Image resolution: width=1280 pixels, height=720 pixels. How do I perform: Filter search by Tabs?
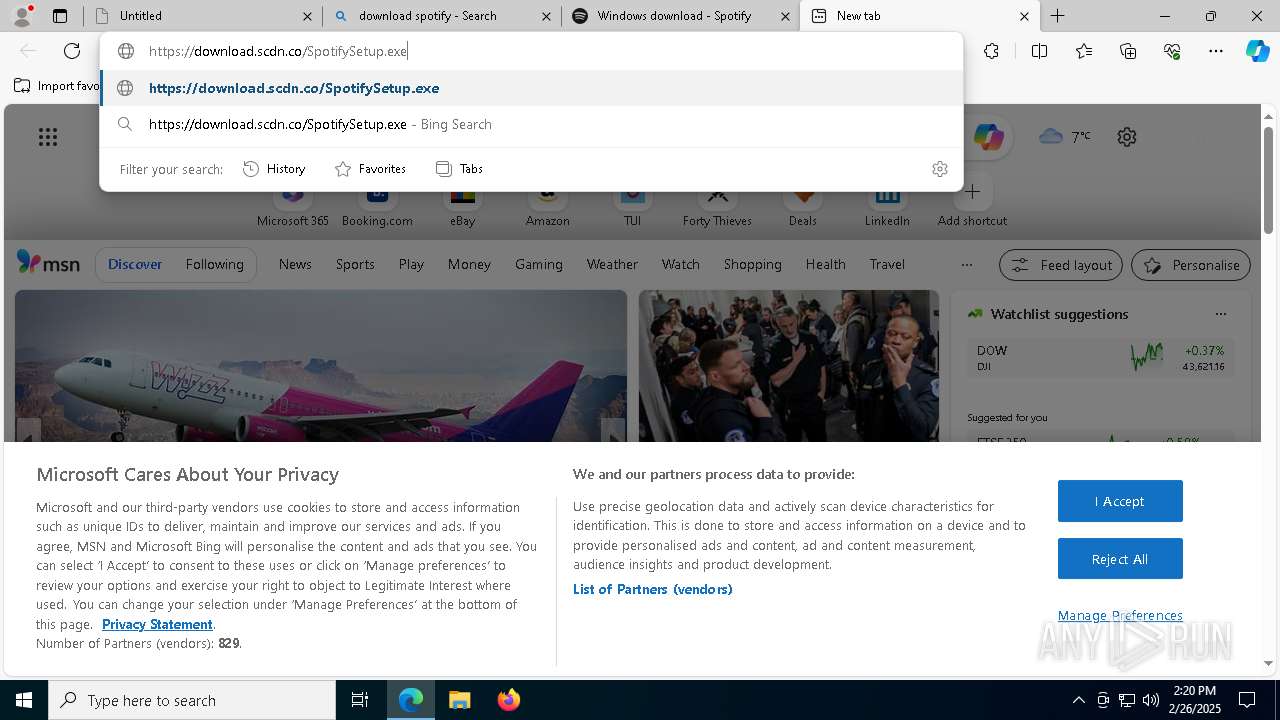(460, 169)
